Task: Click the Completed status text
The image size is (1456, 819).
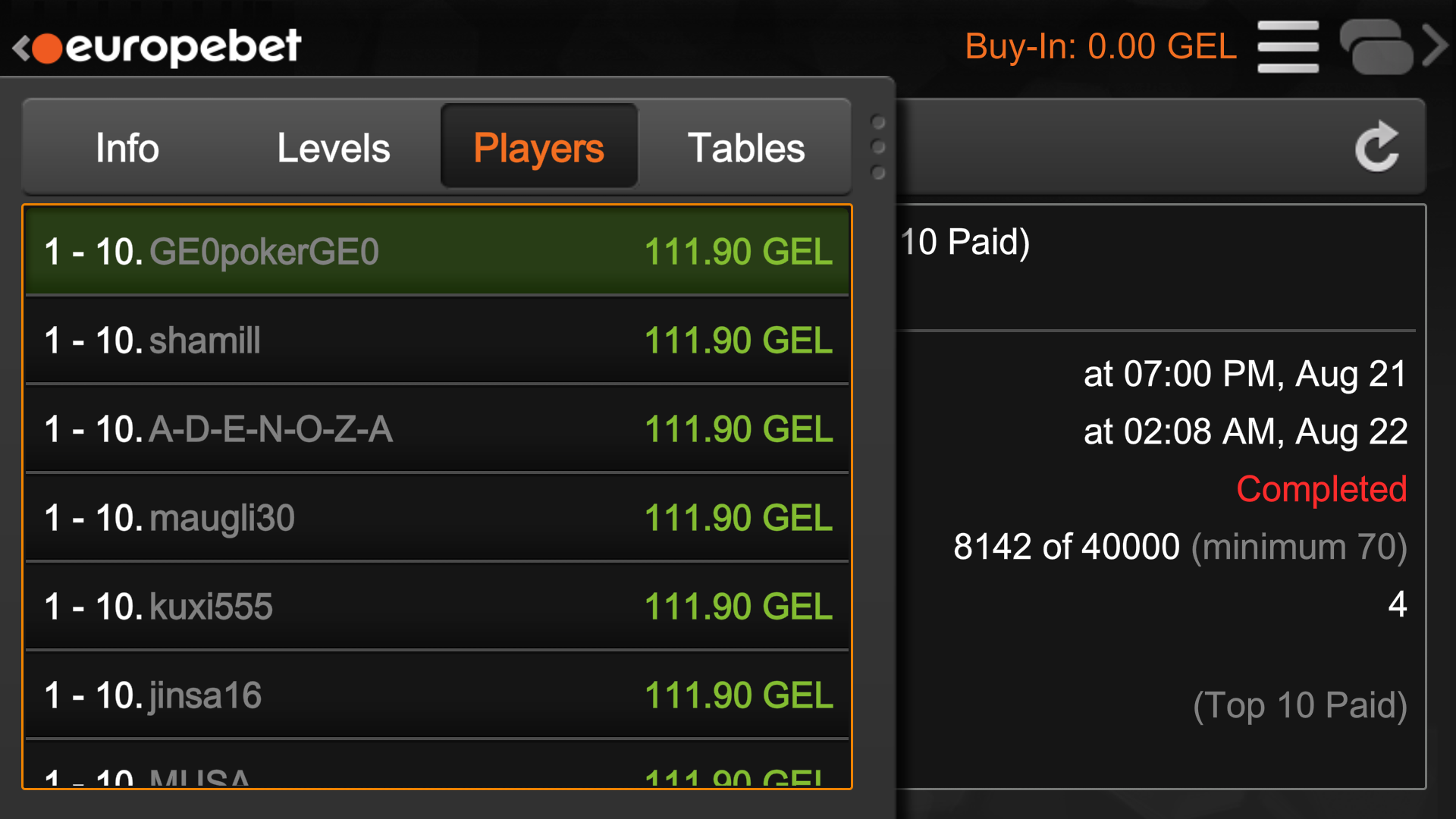Action: [x=1321, y=489]
